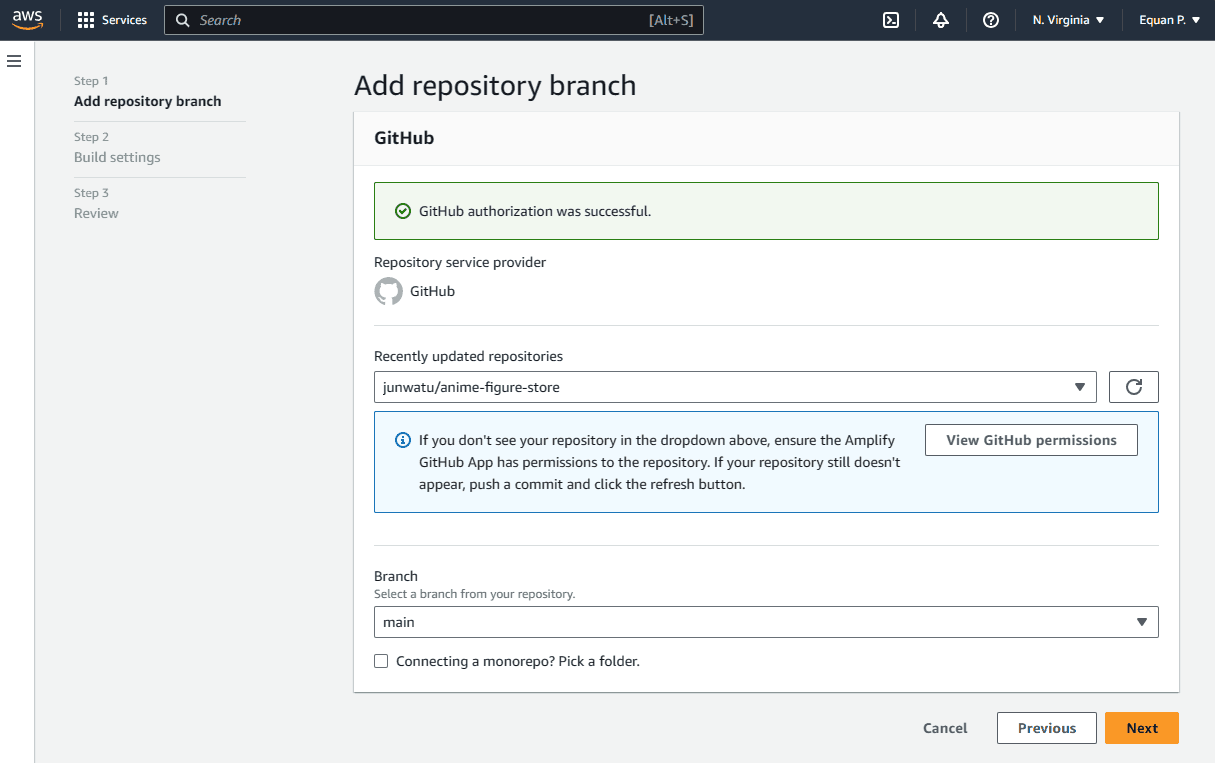The width and height of the screenshot is (1215, 763).
Task: Click the 'Recently updated repositories' label
Action: pos(468,356)
